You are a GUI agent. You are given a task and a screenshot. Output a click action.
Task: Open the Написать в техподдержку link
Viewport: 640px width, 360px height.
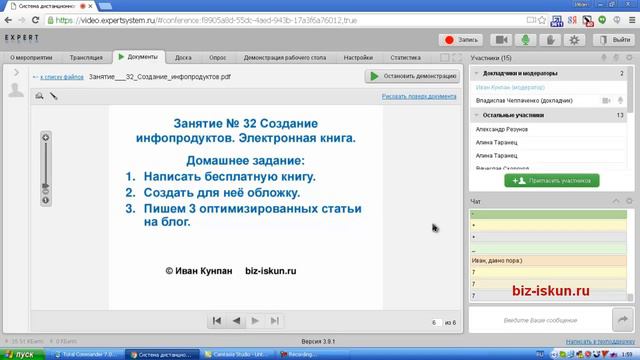tap(600, 342)
